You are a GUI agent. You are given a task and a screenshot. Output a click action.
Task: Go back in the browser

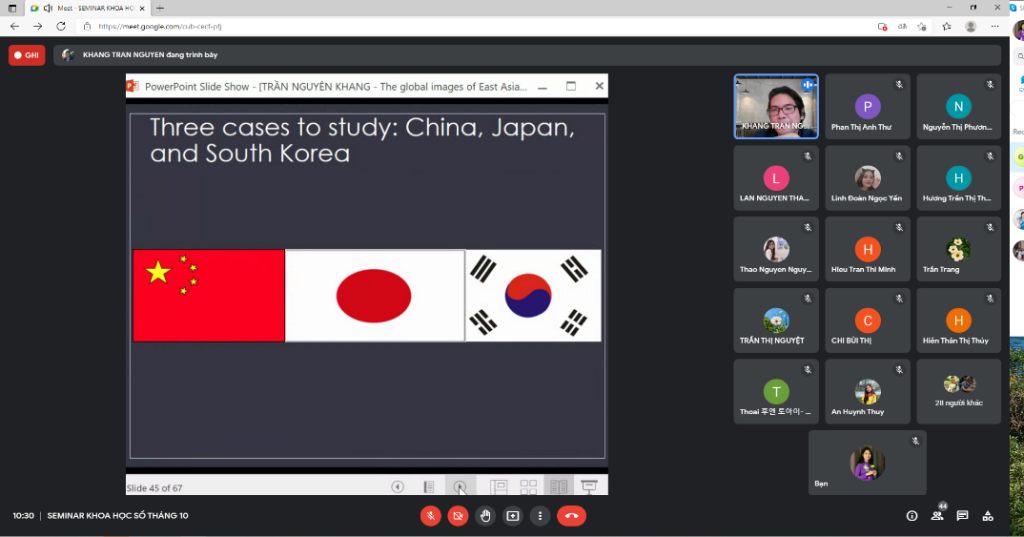(x=14, y=26)
